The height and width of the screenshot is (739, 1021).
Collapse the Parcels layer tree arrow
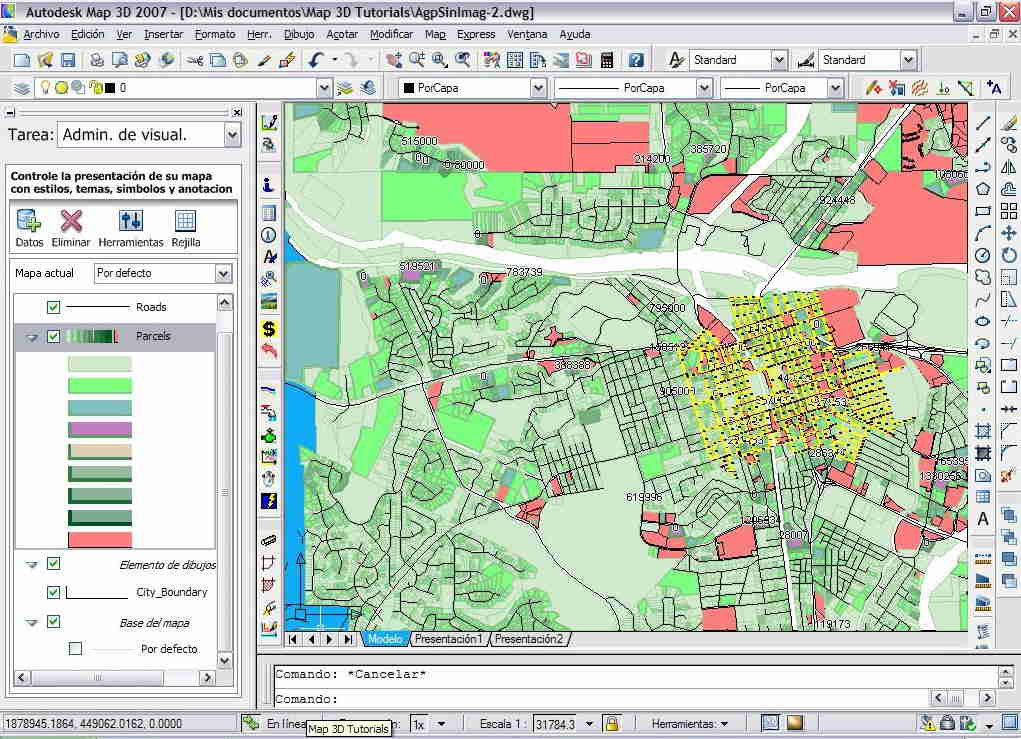(x=32, y=338)
